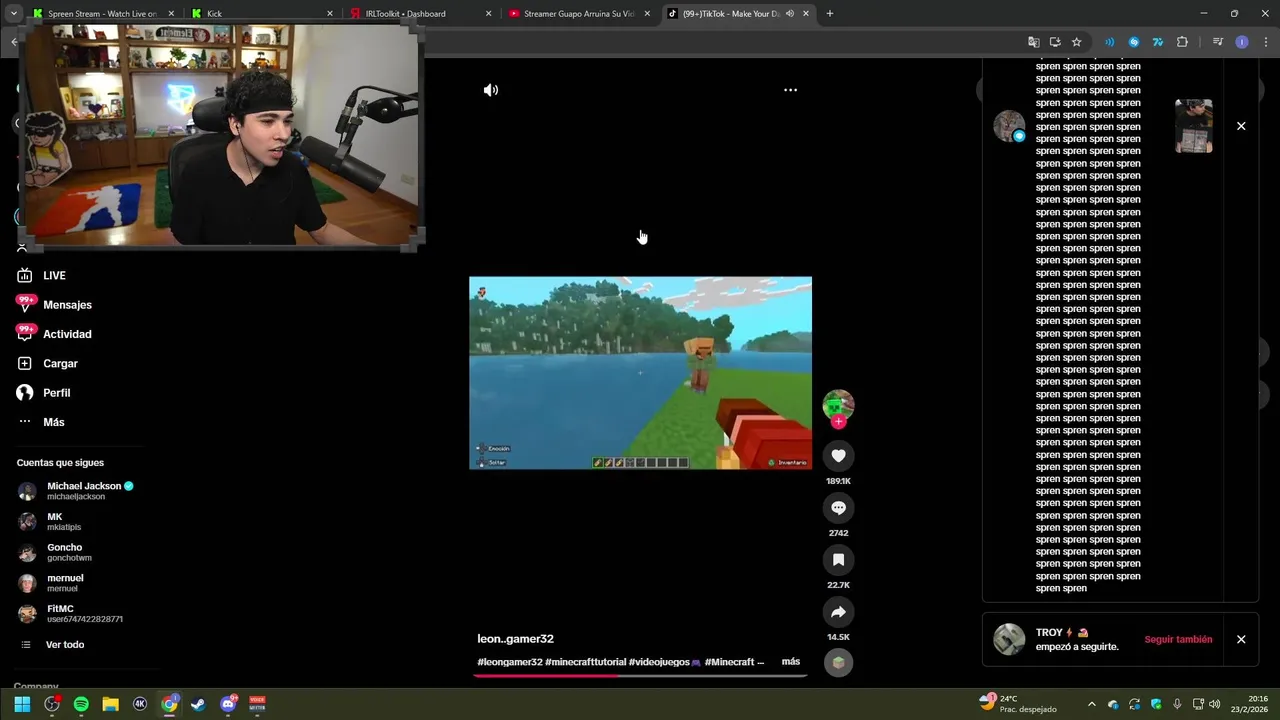Open leon..gamer32 profile name
This screenshot has width=1280, height=720.
(515, 639)
